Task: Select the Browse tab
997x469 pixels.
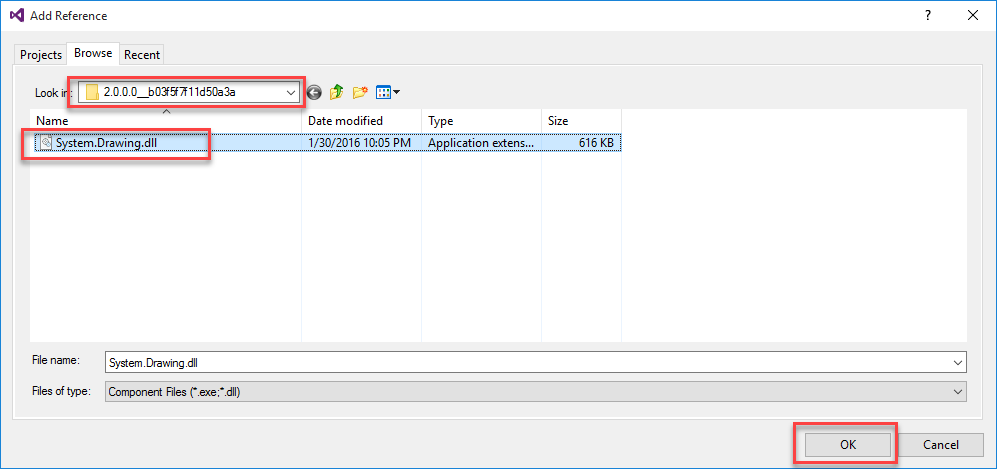Action: pyautogui.click(x=93, y=54)
